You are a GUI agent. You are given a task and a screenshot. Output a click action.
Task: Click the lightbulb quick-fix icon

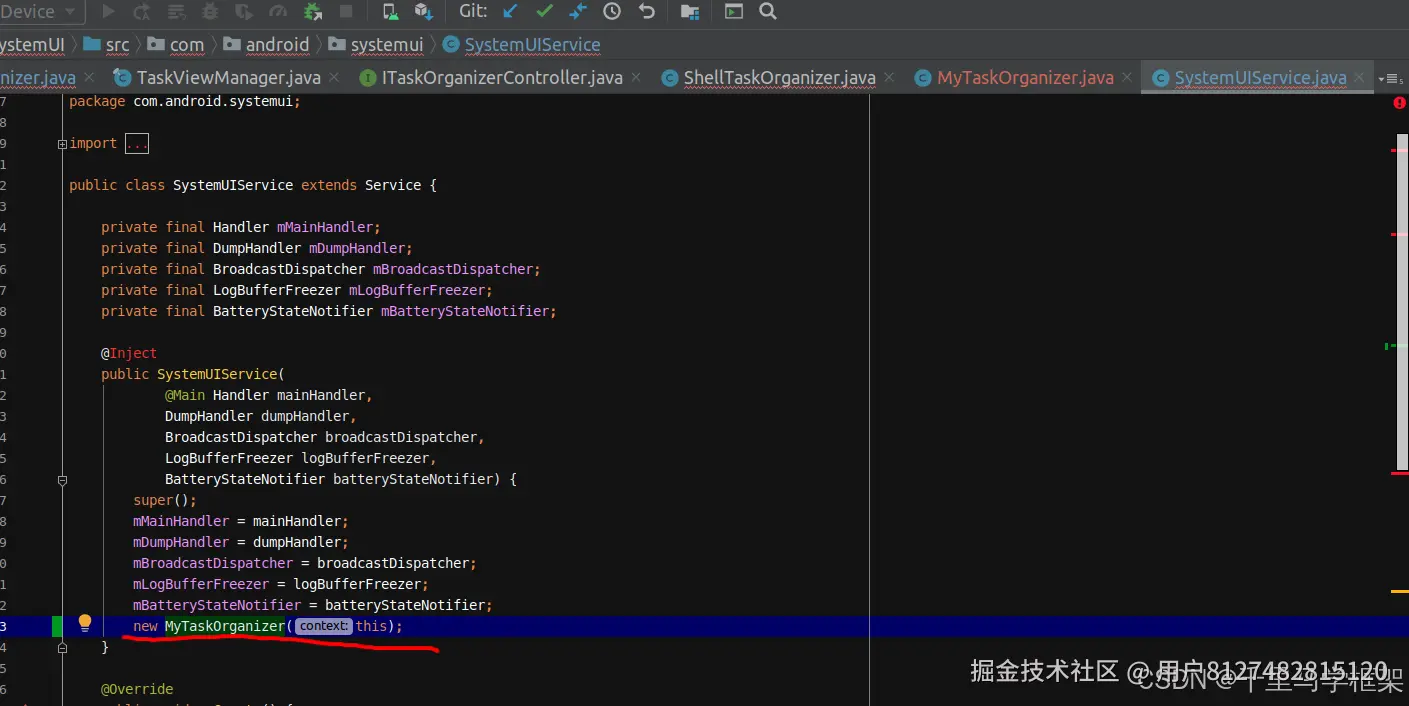(85, 624)
